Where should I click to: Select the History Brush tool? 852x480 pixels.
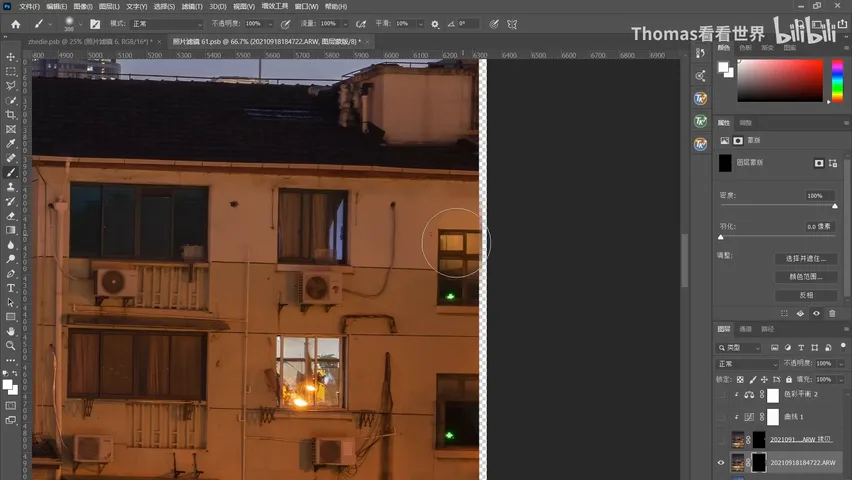click(11, 201)
